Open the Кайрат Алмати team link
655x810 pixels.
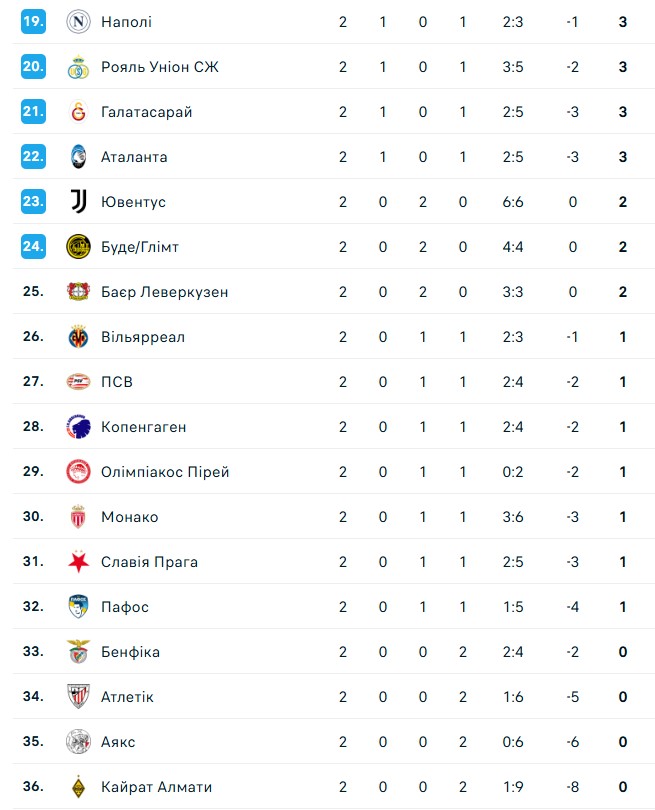point(156,787)
